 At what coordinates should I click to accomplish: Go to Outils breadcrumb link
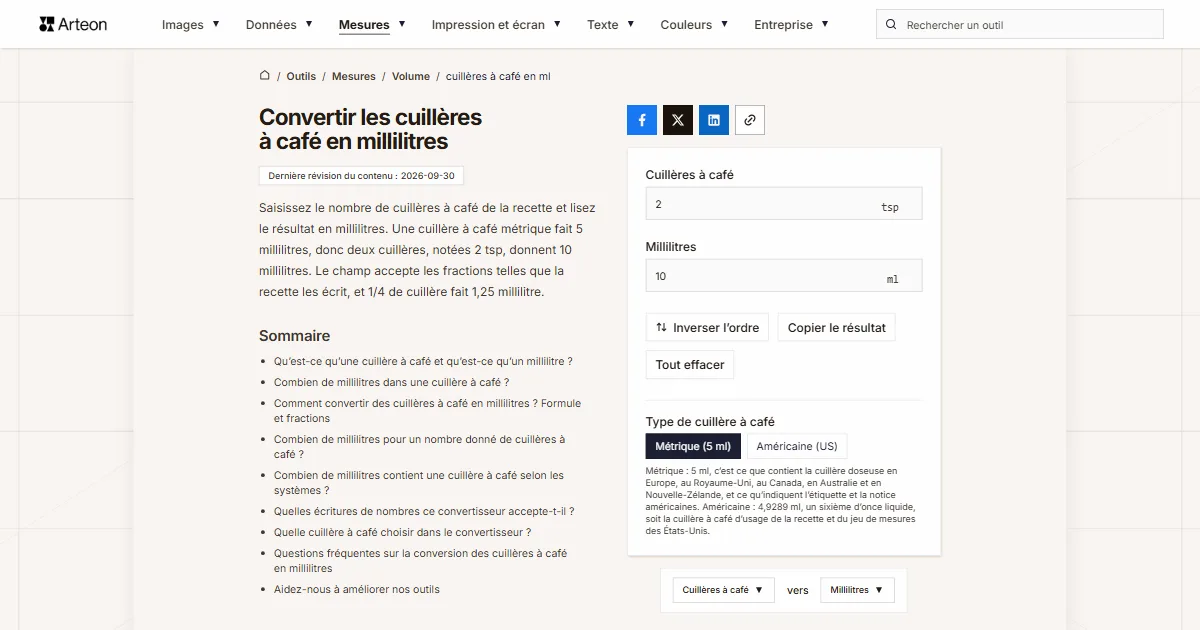pos(301,76)
